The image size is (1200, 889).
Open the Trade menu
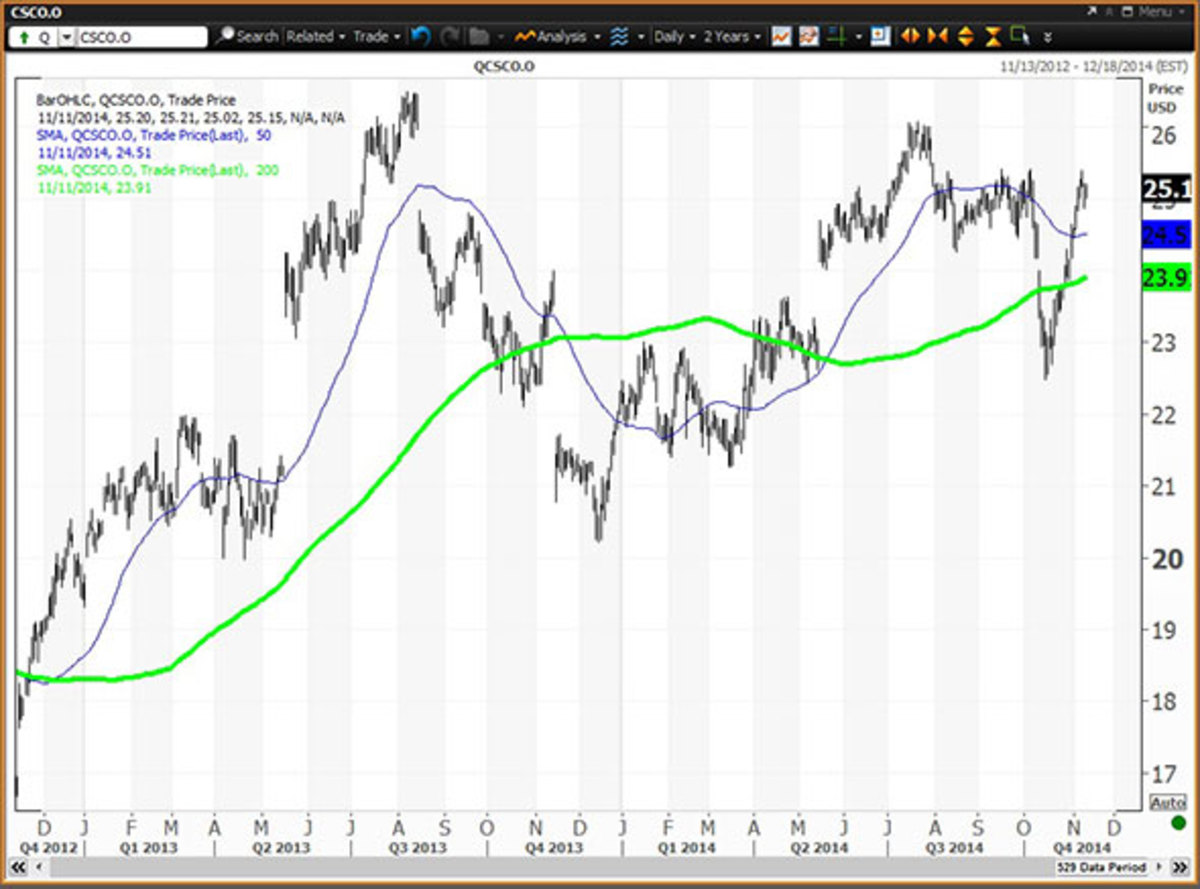click(376, 37)
